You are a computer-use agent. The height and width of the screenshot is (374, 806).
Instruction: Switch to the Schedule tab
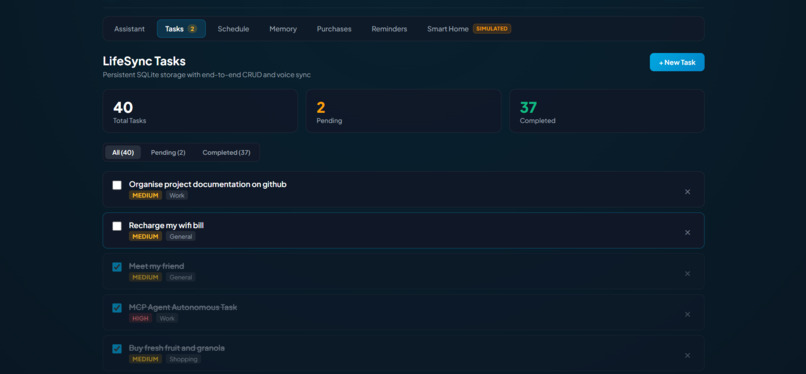click(x=233, y=29)
